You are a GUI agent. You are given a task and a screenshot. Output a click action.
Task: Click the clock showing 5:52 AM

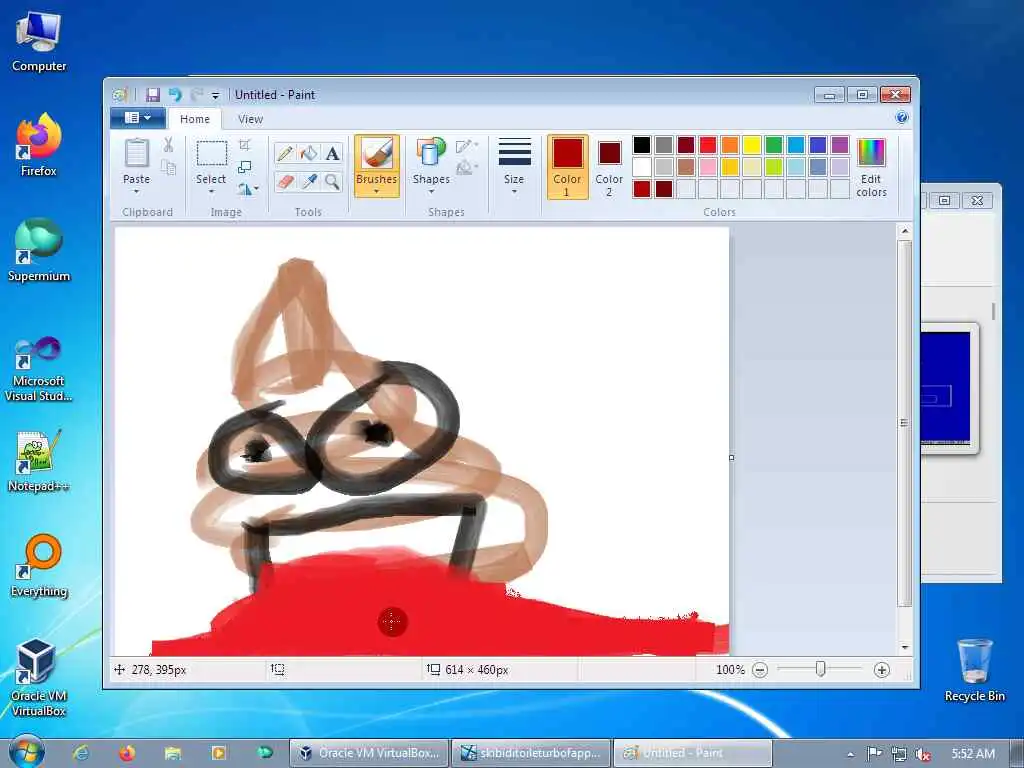(973, 754)
